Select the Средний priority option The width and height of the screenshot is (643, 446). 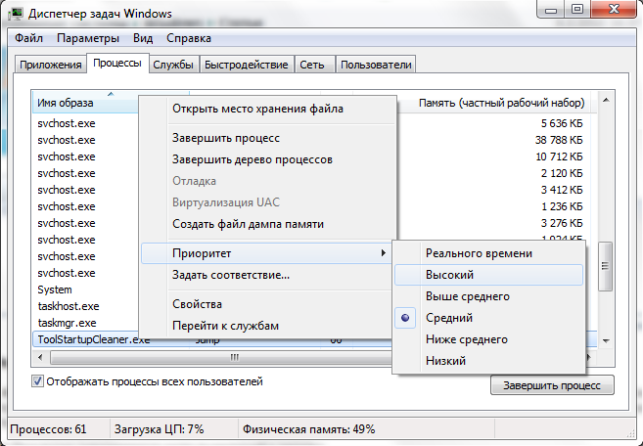tap(488, 318)
